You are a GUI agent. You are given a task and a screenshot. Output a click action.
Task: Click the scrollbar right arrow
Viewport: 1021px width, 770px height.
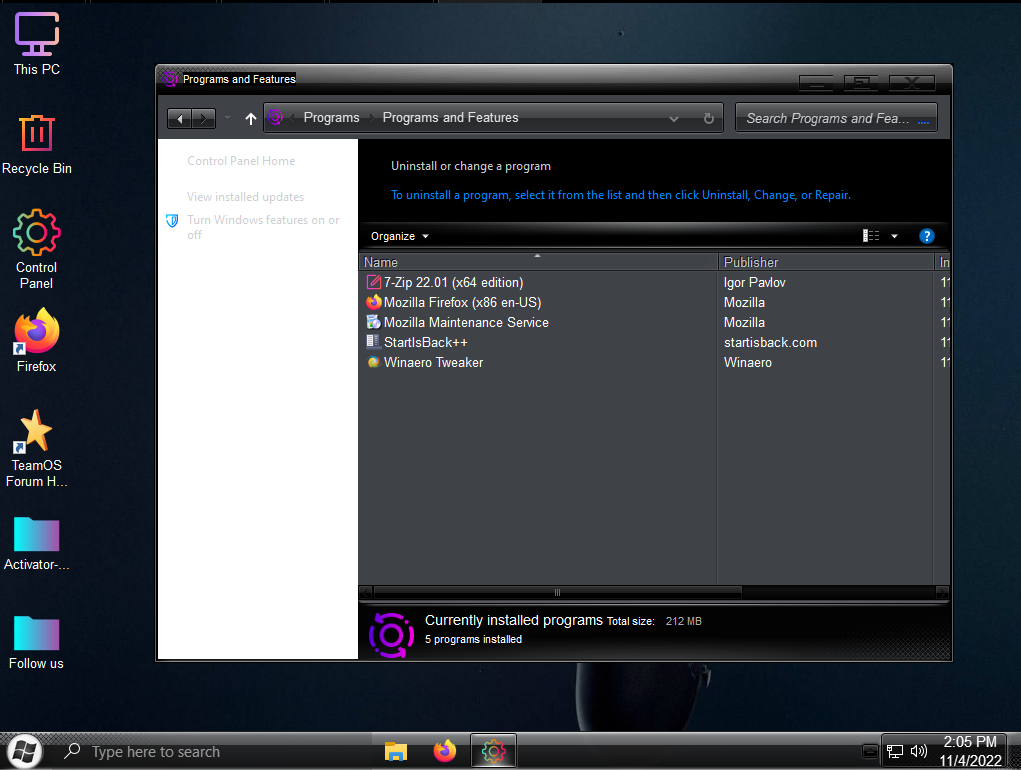(x=942, y=592)
